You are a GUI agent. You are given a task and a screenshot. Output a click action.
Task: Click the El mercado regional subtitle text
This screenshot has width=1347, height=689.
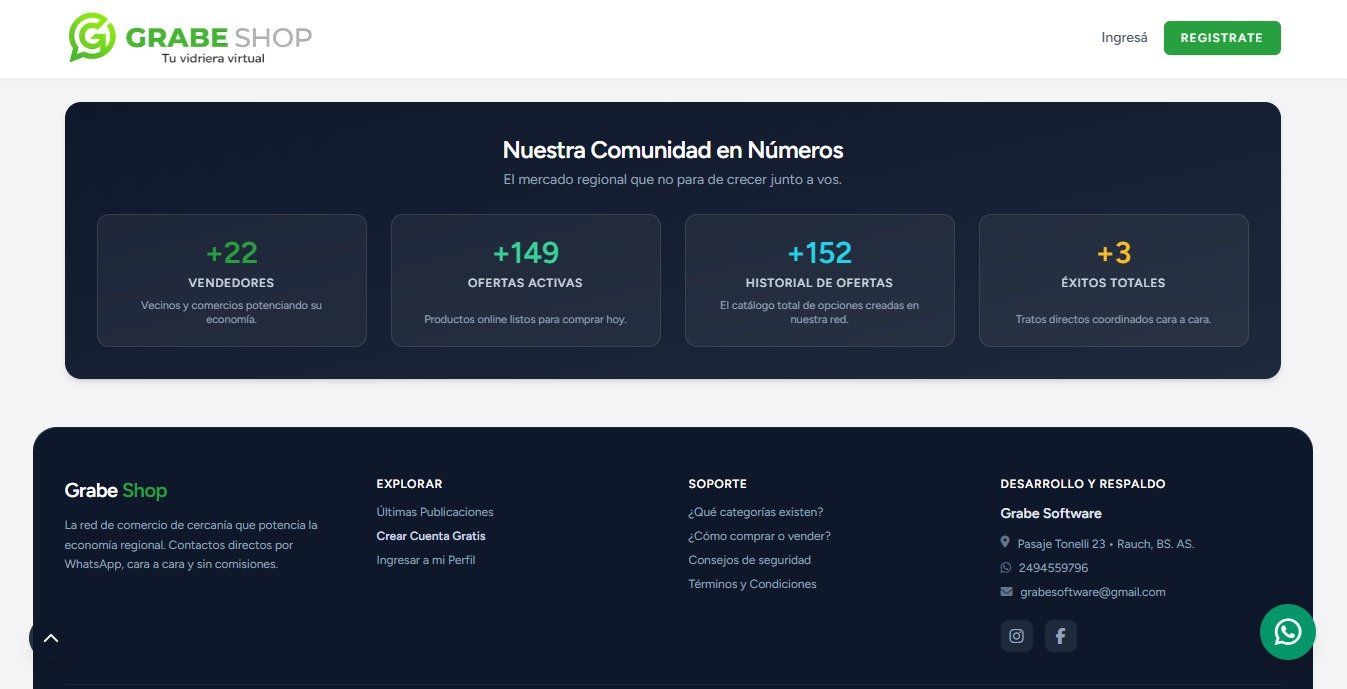click(x=673, y=180)
